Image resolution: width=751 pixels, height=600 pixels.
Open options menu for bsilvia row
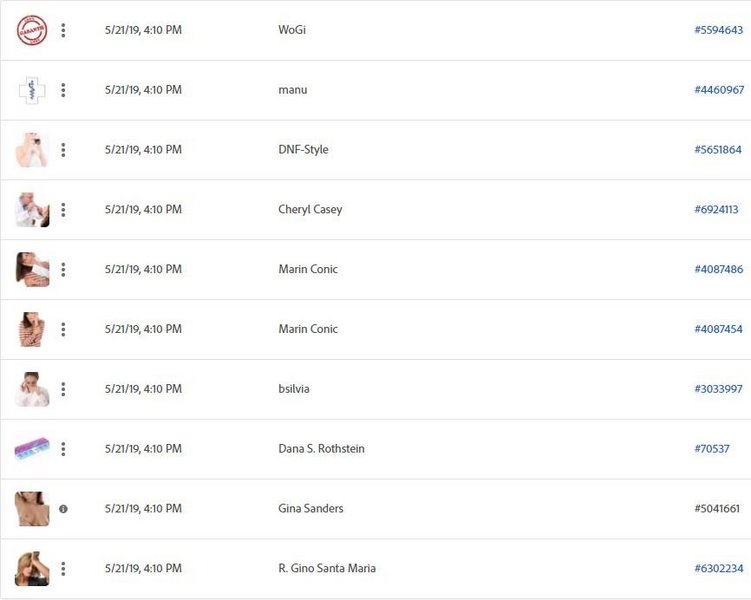click(63, 389)
